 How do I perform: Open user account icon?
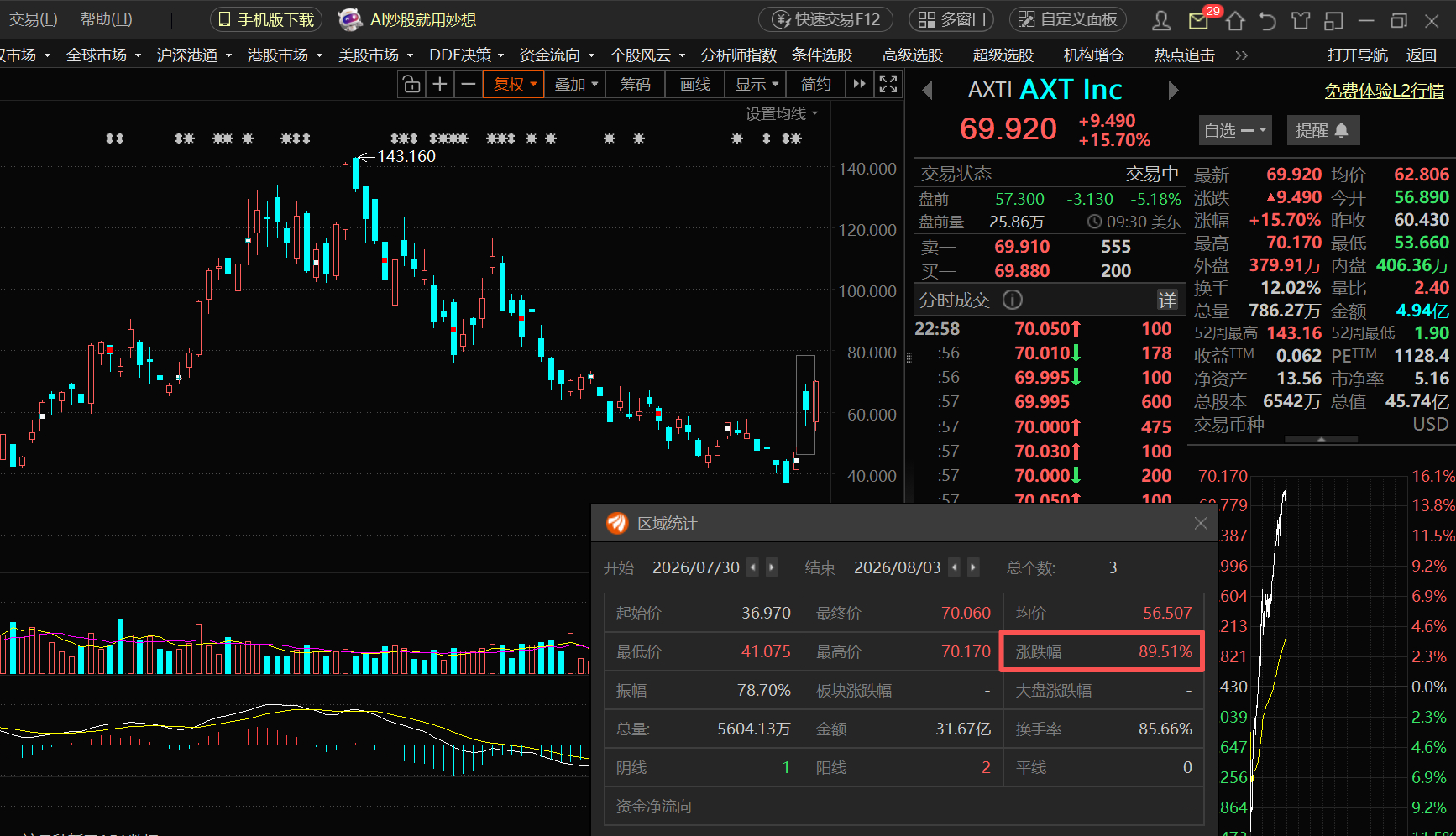click(x=1161, y=20)
